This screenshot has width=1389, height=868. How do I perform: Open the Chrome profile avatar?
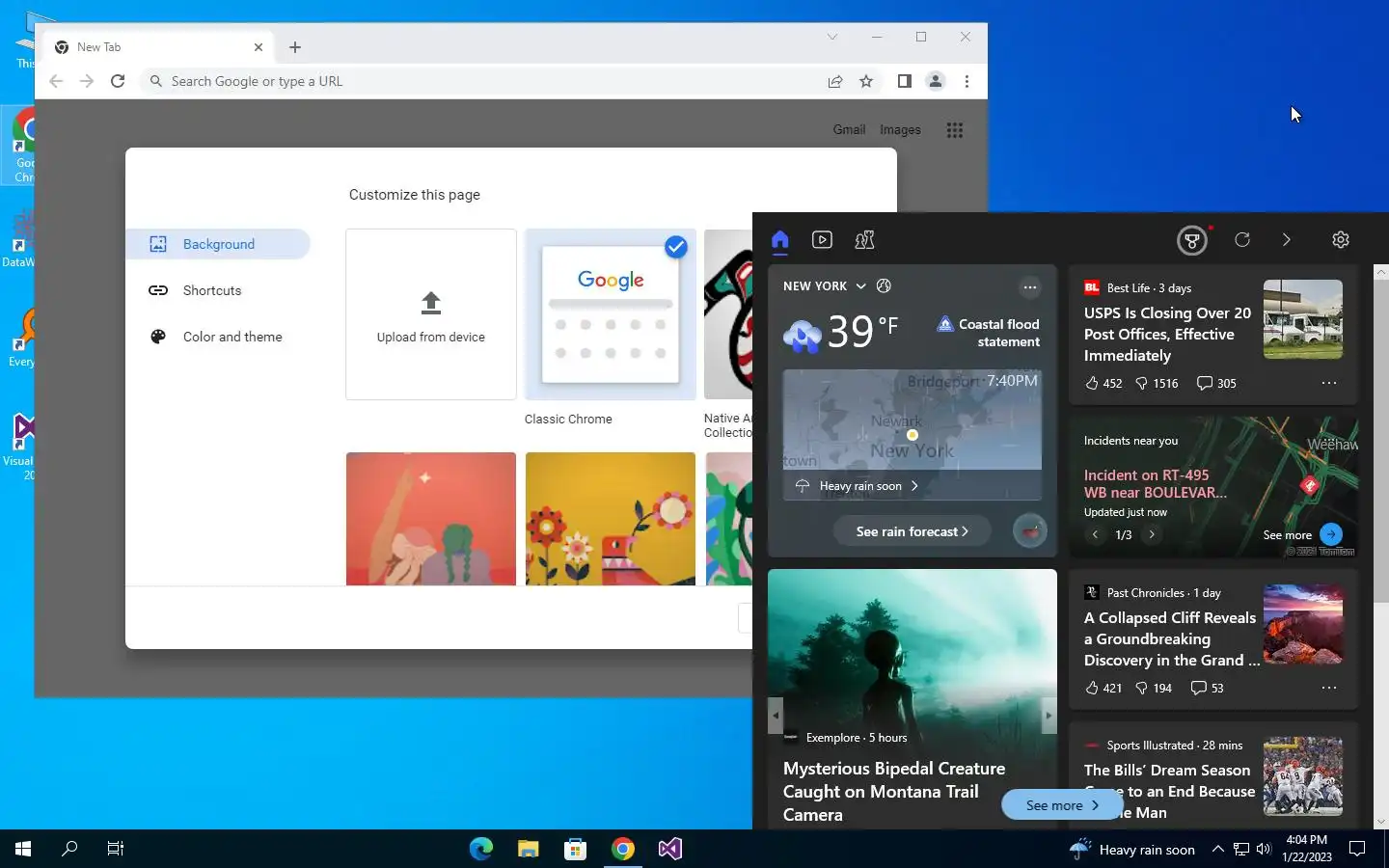pyautogui.click(x=936, y=81)
